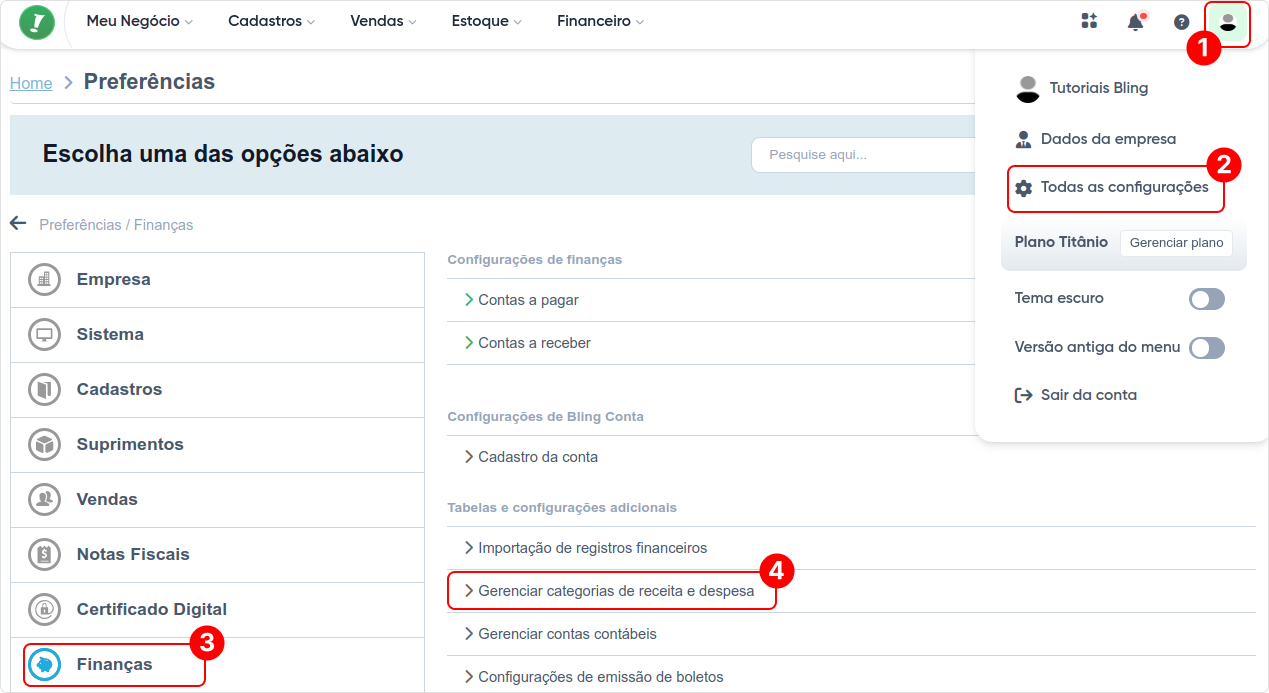Viewport: 1269px width, 693px height.
Task: Open the notifications bell icon
Action: click(x=1135, y=22)
